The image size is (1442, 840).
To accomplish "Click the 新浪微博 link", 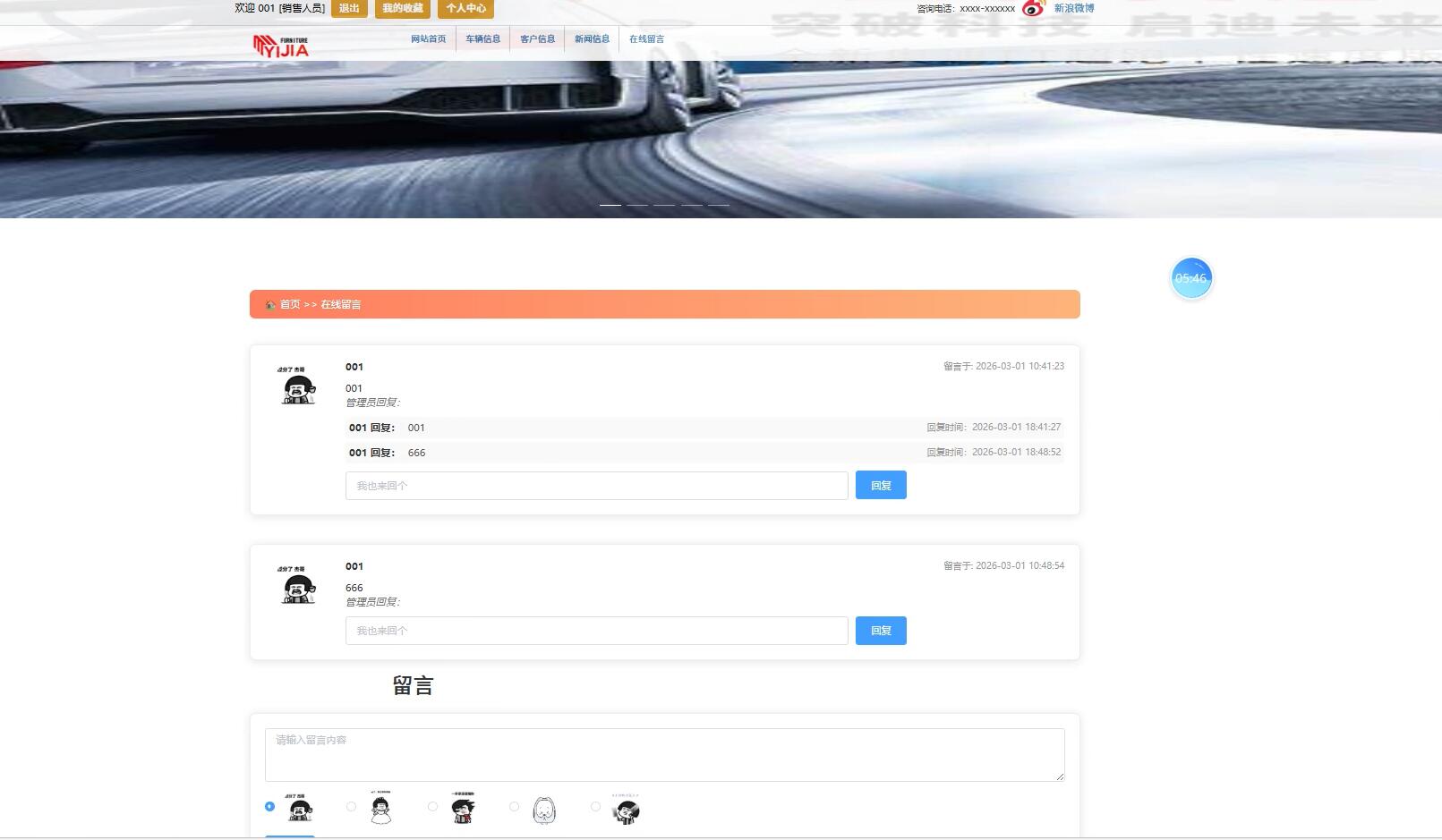I will coord(1074,8).
